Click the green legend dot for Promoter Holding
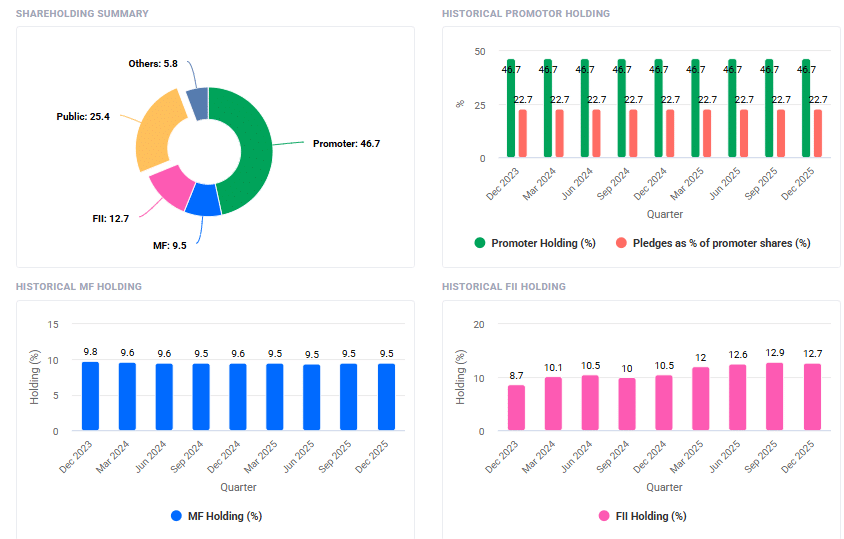844x539 pixels. pyautogui.click(x=480, y=243)
